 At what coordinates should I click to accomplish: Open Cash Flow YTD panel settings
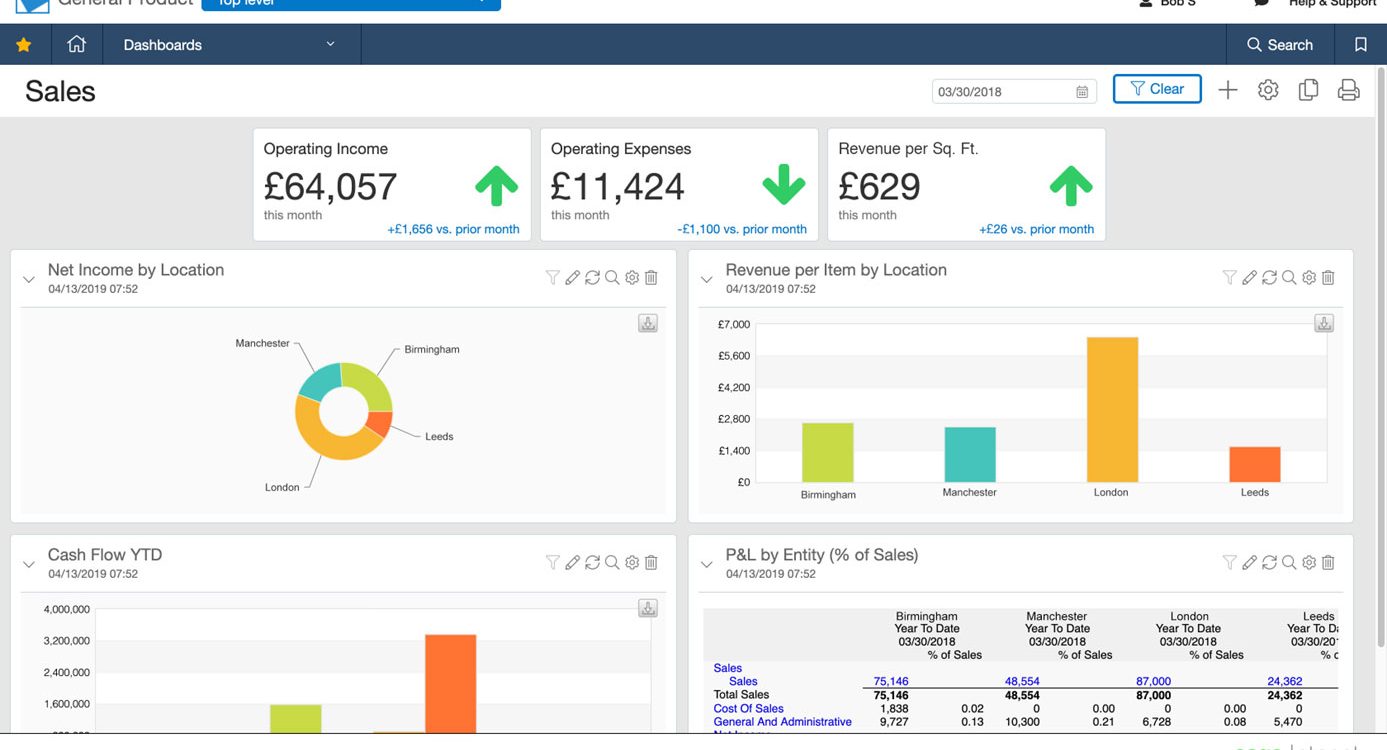click(x=632, y=563)
